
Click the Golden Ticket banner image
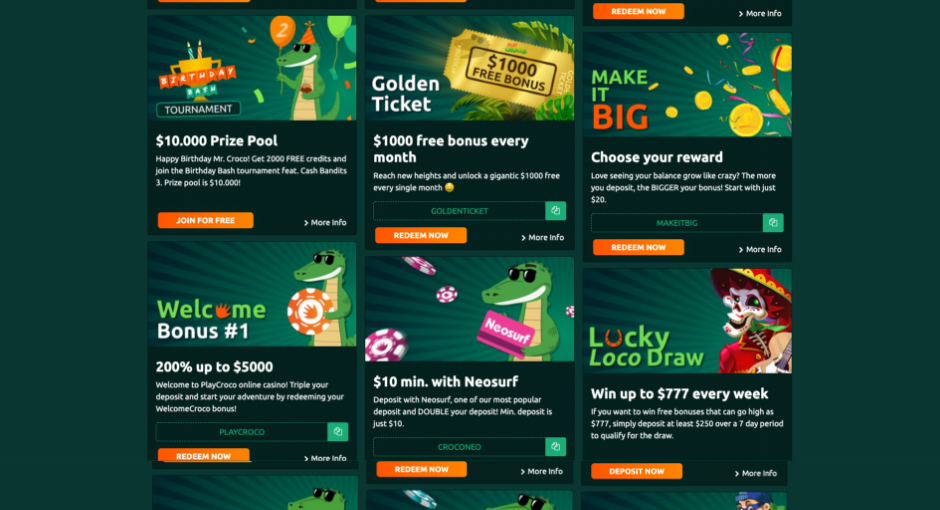coord(469,68)
